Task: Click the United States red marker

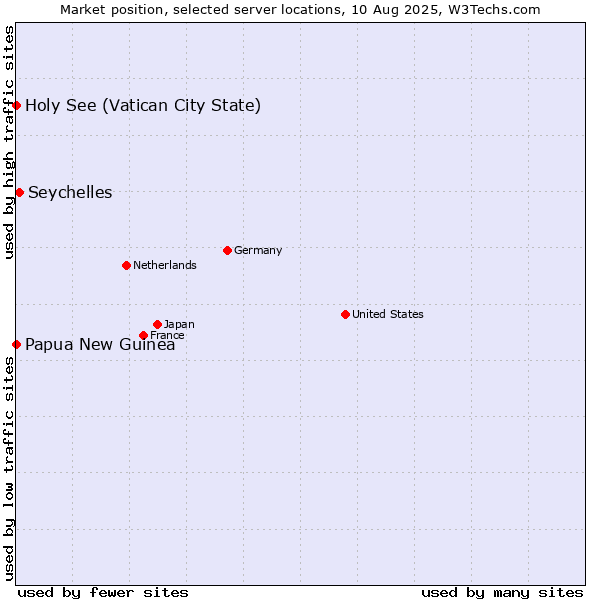Action: coord(346,315)
